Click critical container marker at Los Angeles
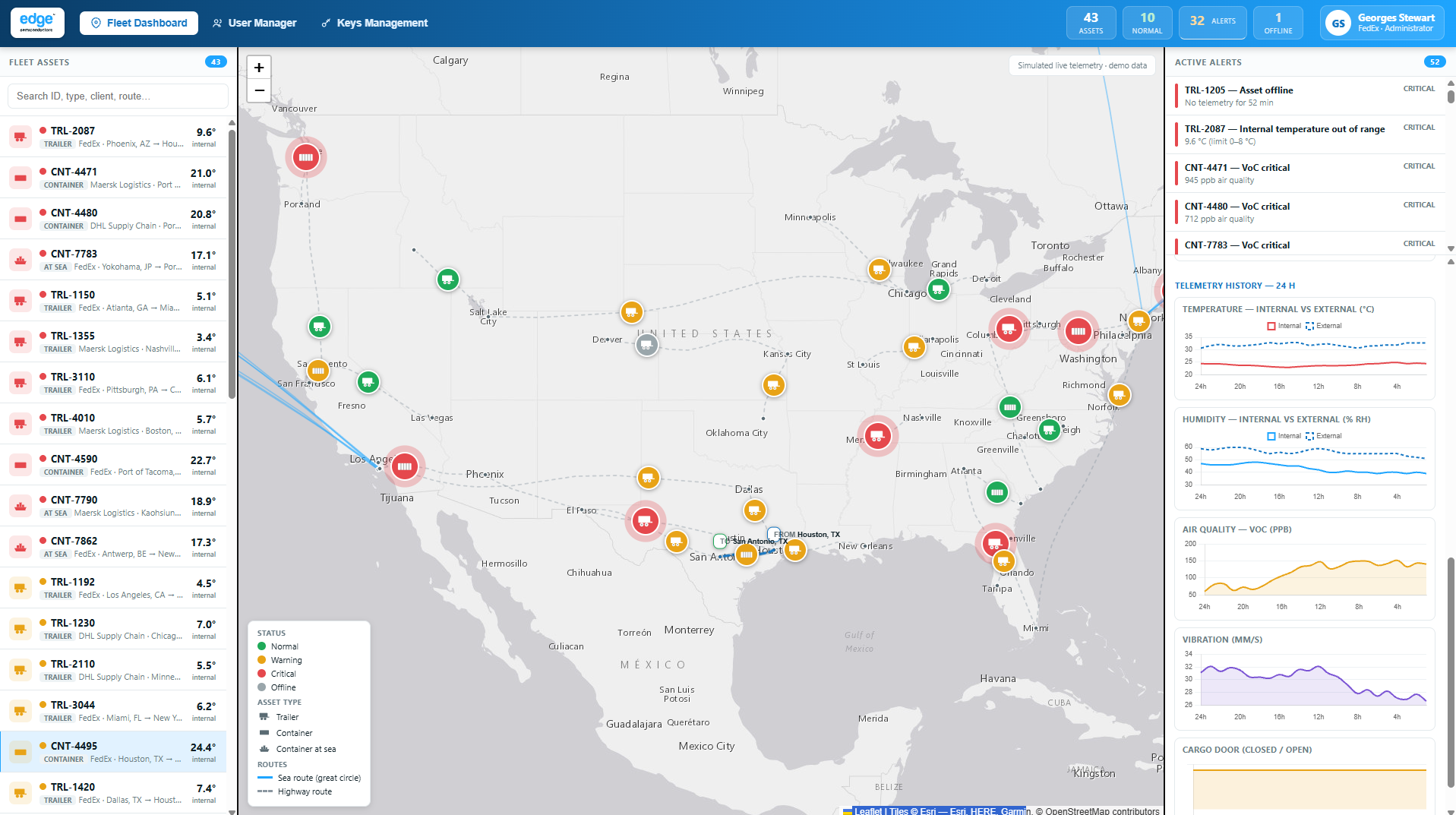 coord(405,466)
